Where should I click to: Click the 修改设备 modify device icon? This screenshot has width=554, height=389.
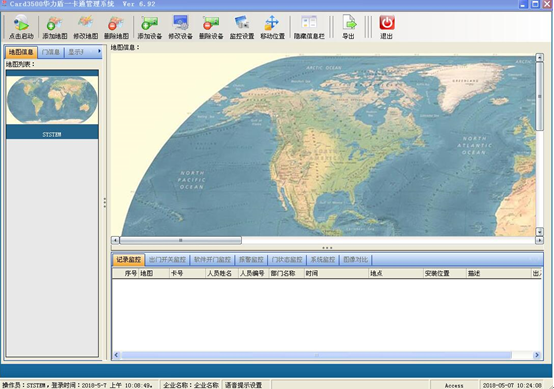pos(181,23)
